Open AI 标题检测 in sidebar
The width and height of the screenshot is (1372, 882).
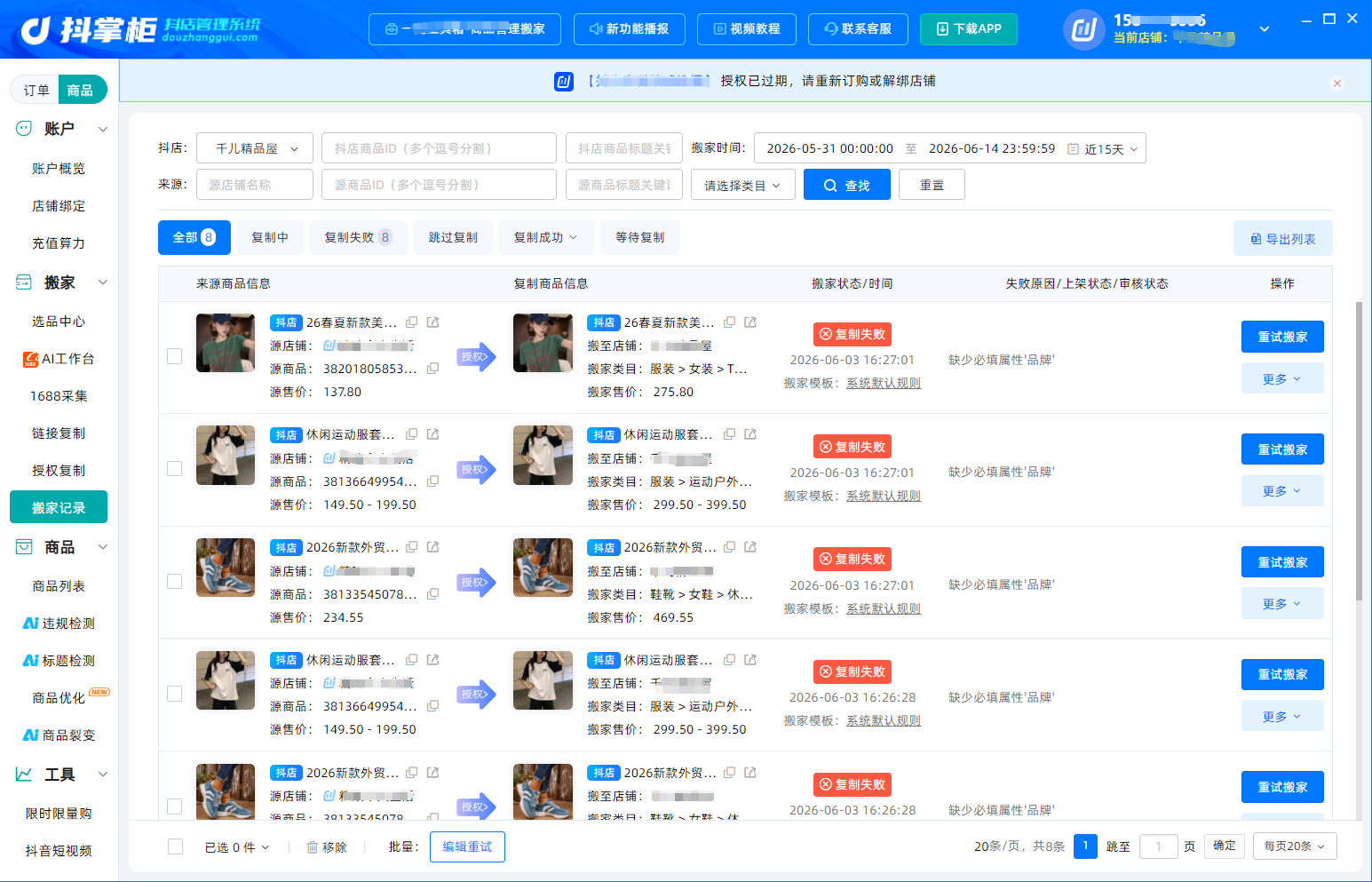tap(59, 661)
